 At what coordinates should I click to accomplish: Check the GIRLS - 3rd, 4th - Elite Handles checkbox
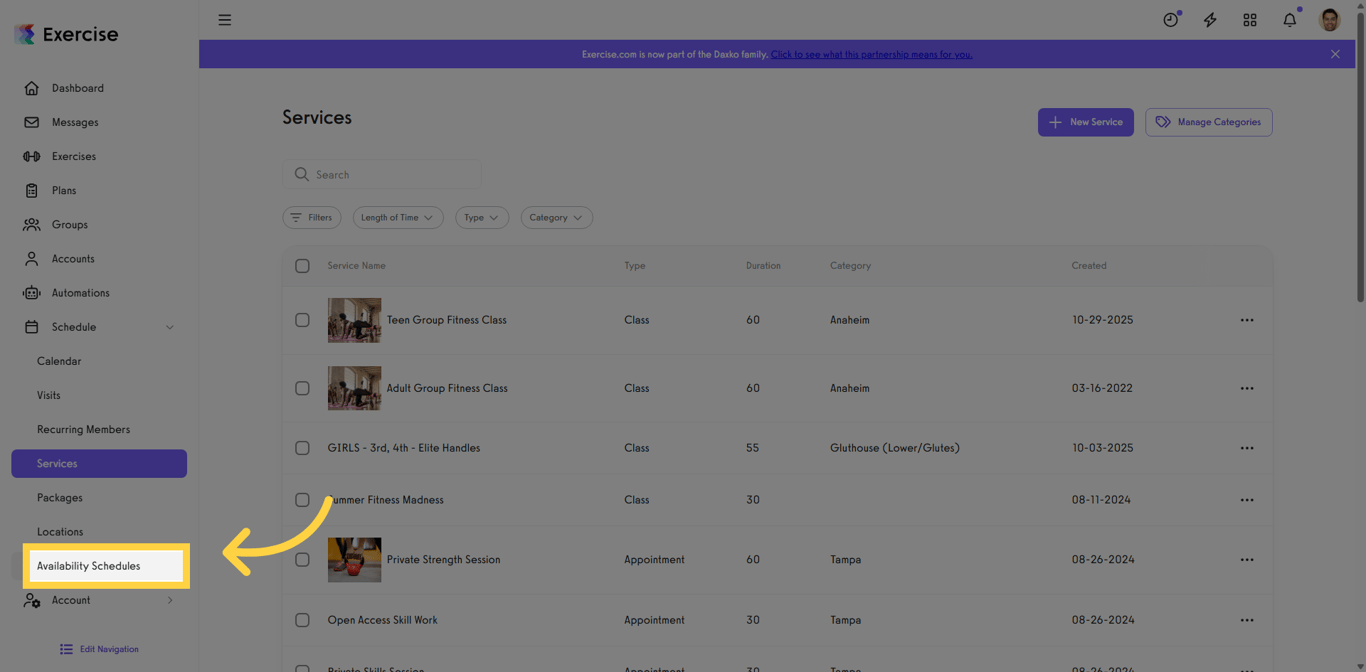pos(302,448)
